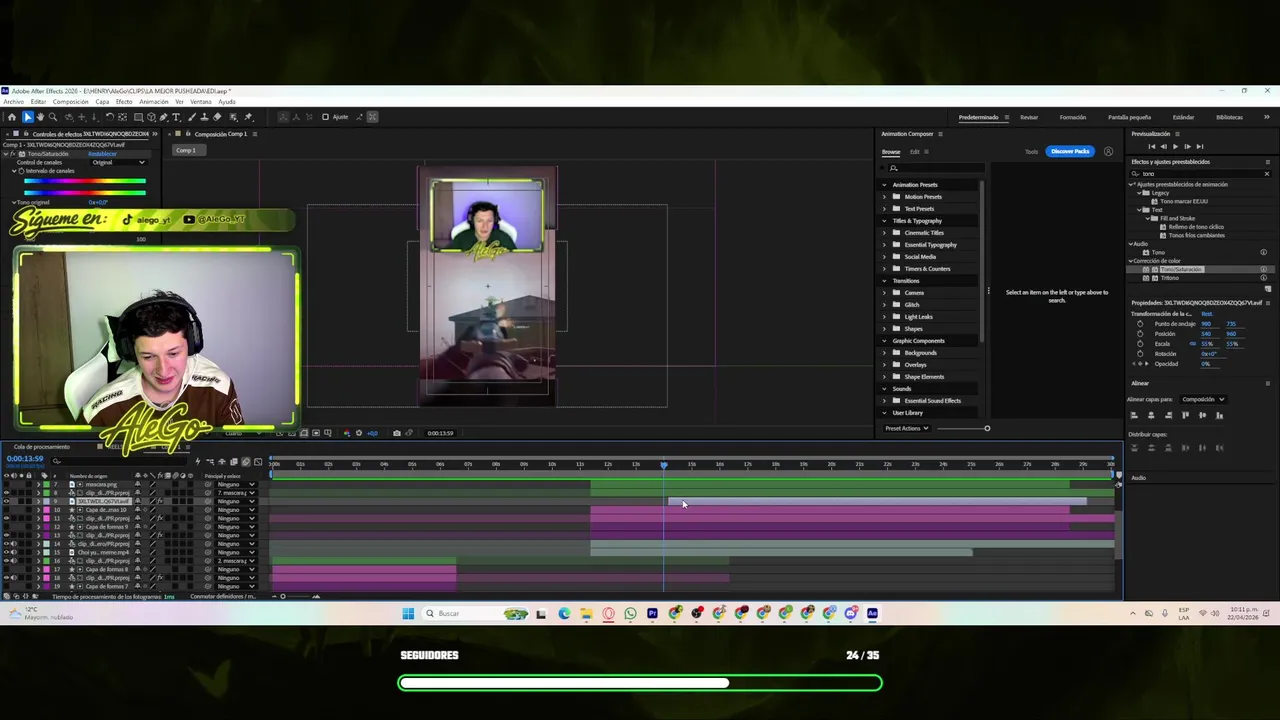Open parent dropdown for layer 7 mascara.png
1280x720 pixels.
click(x=236, y=484)
